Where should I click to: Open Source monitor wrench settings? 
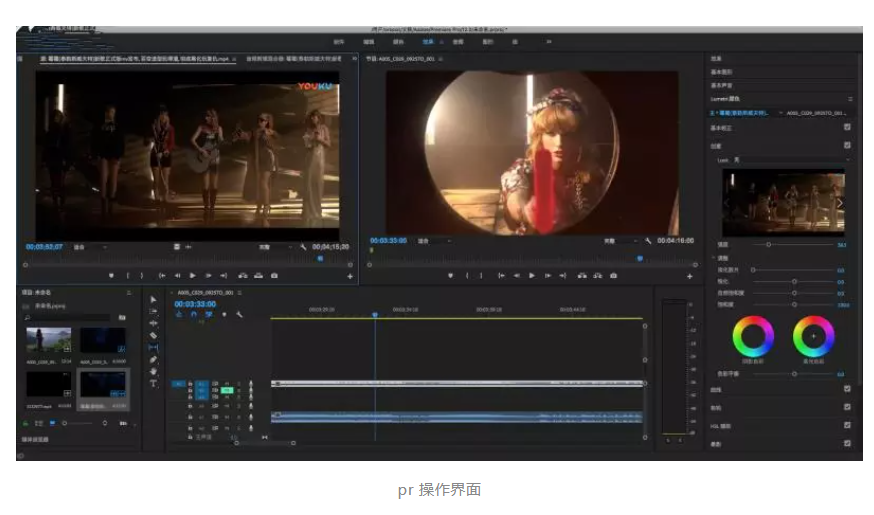pos(303,246)
